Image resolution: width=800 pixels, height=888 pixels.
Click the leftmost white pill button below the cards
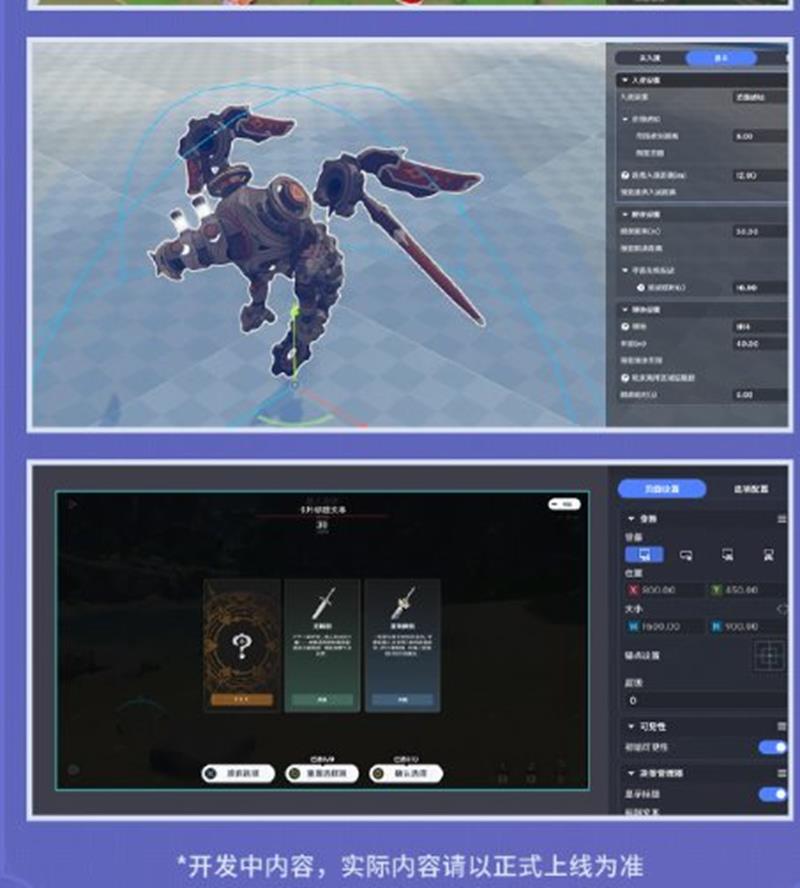pyautogui.click(x=238, y=773)
